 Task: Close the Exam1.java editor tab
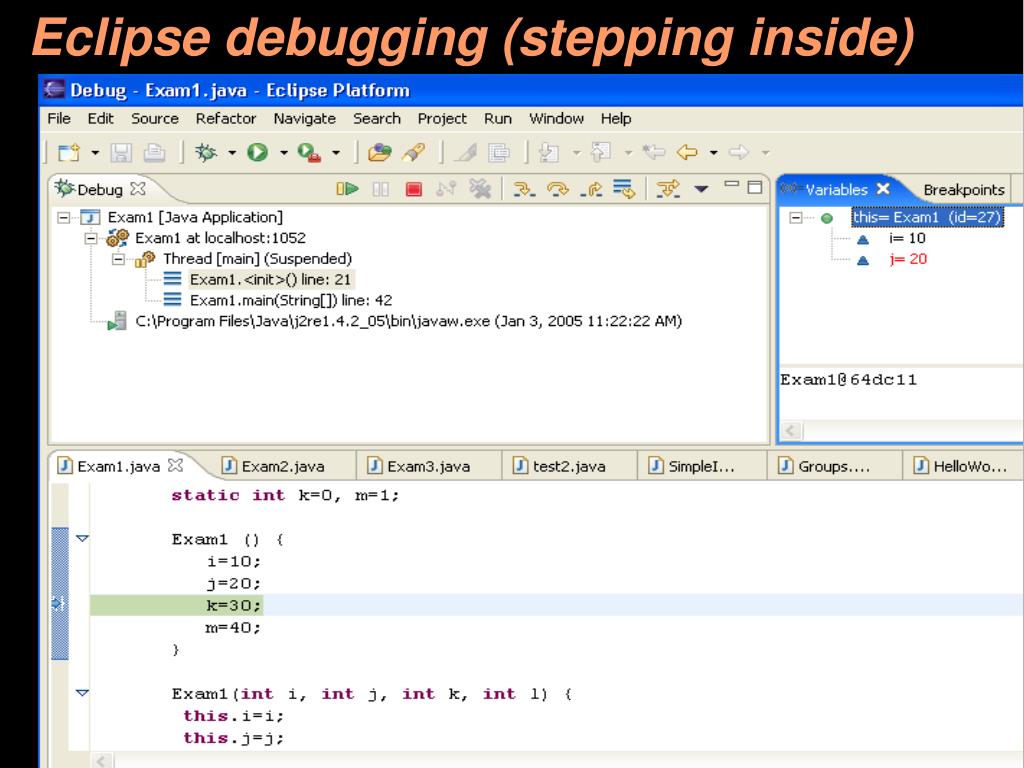175,466
